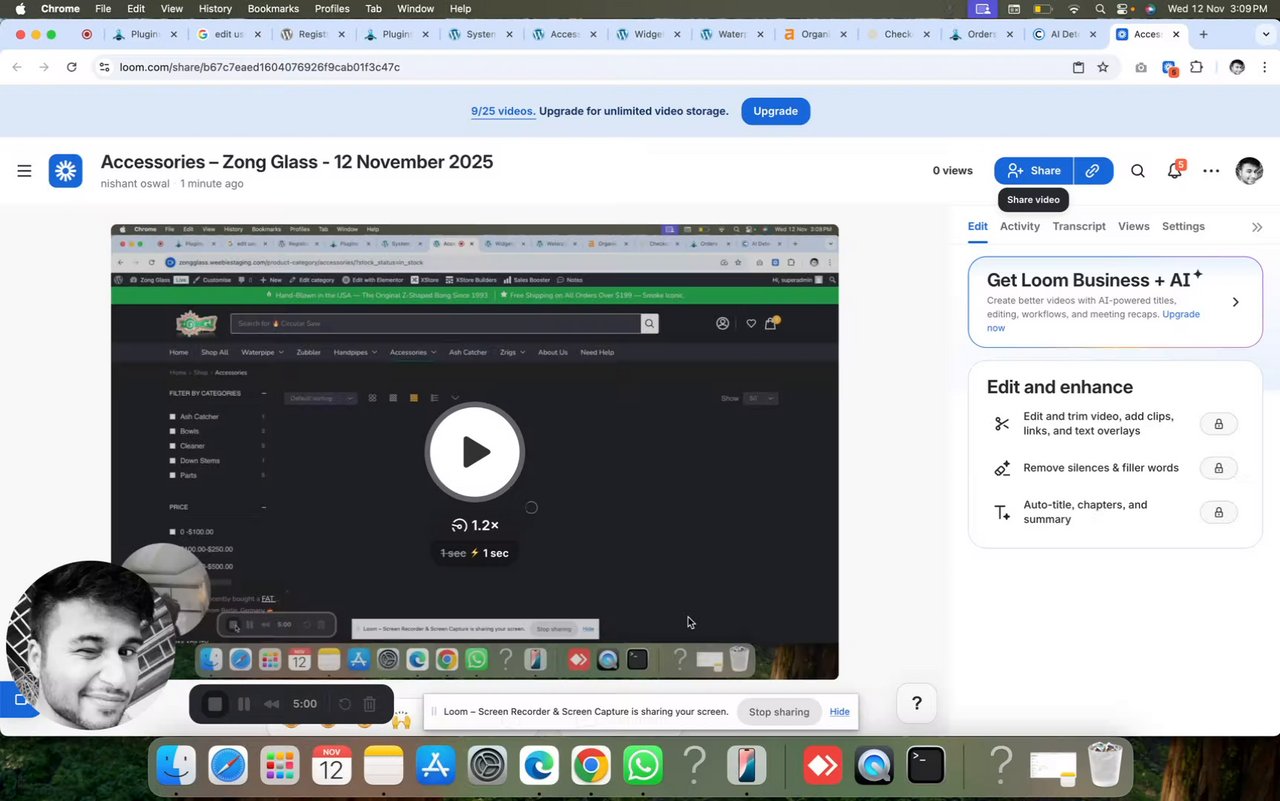
Task: Open the Loom profile avatar menu
Action: pyautogui.click(x=1249, y=171)
